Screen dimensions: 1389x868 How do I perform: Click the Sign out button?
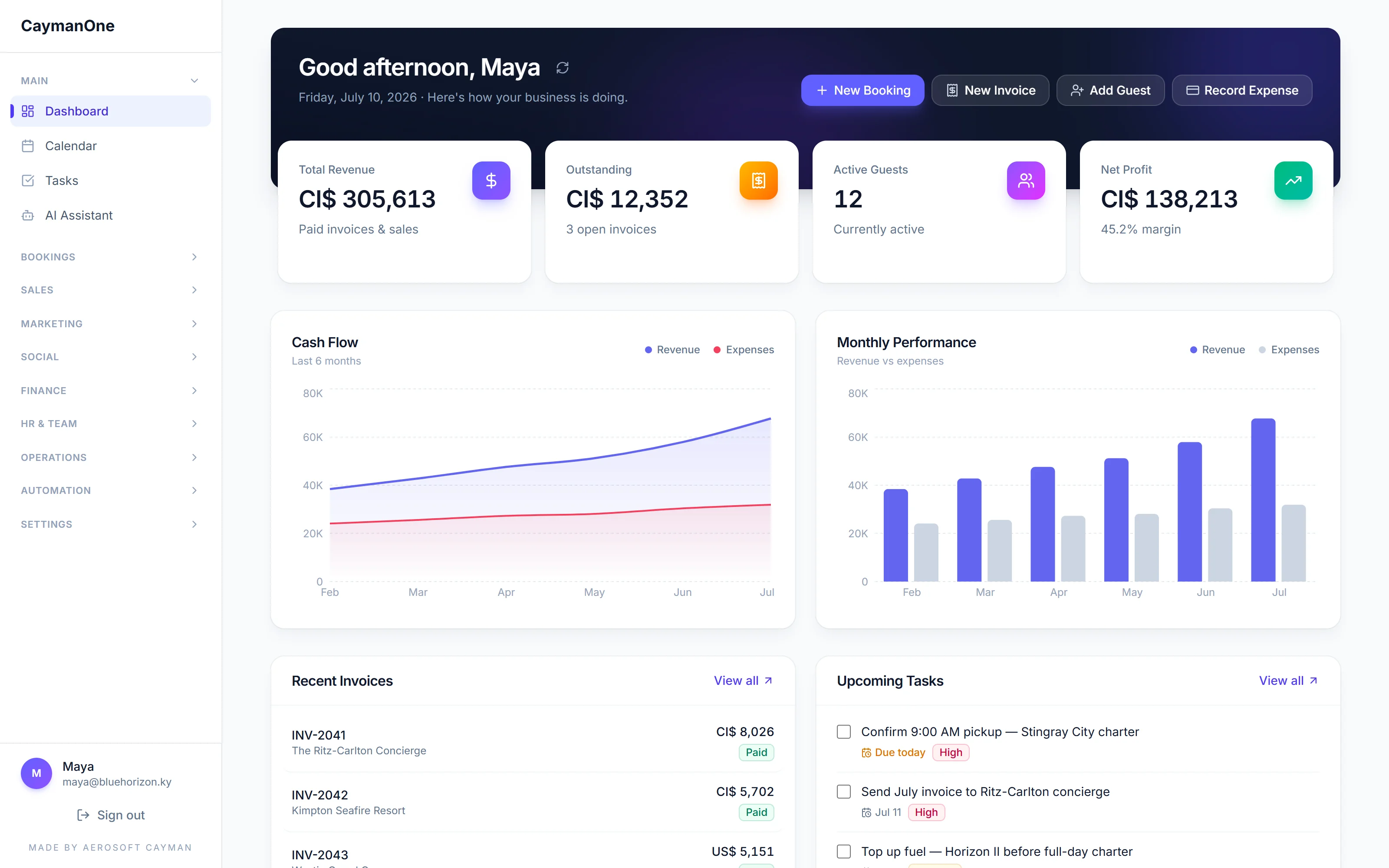111,815
